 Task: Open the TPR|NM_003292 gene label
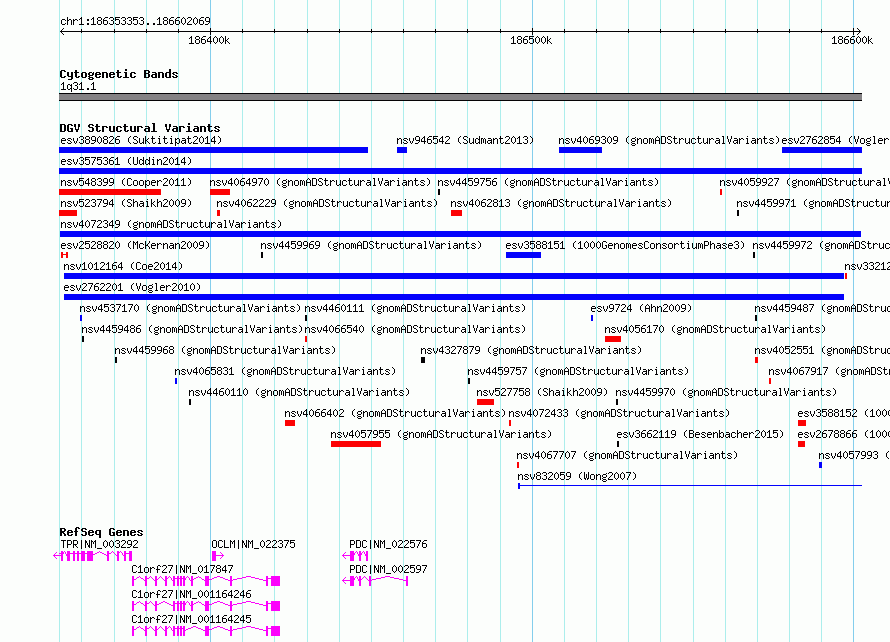coord(99,544)
